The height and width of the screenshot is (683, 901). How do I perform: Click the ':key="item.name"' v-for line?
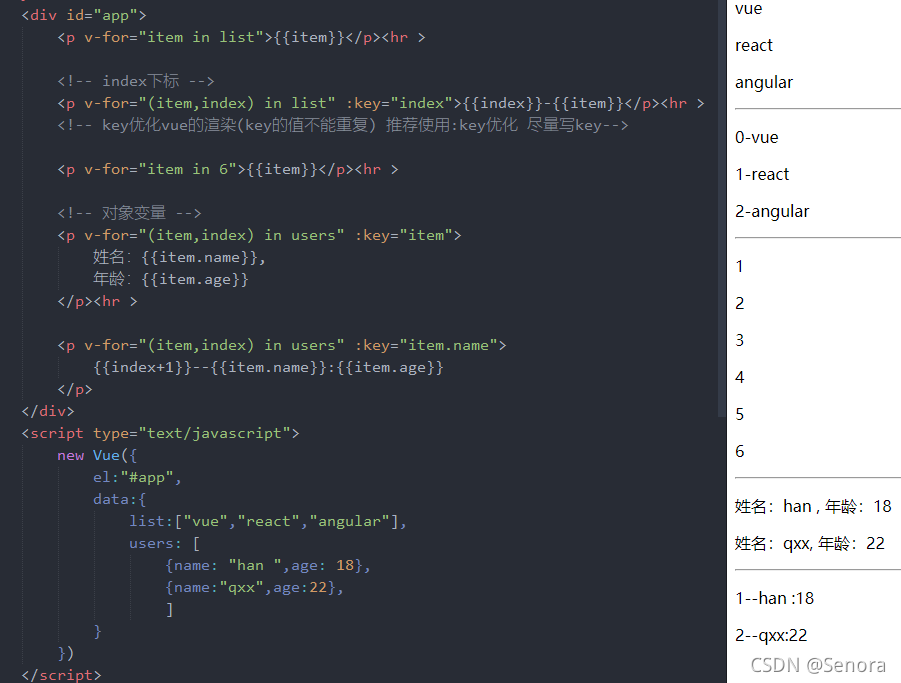[x=282, y=345]
